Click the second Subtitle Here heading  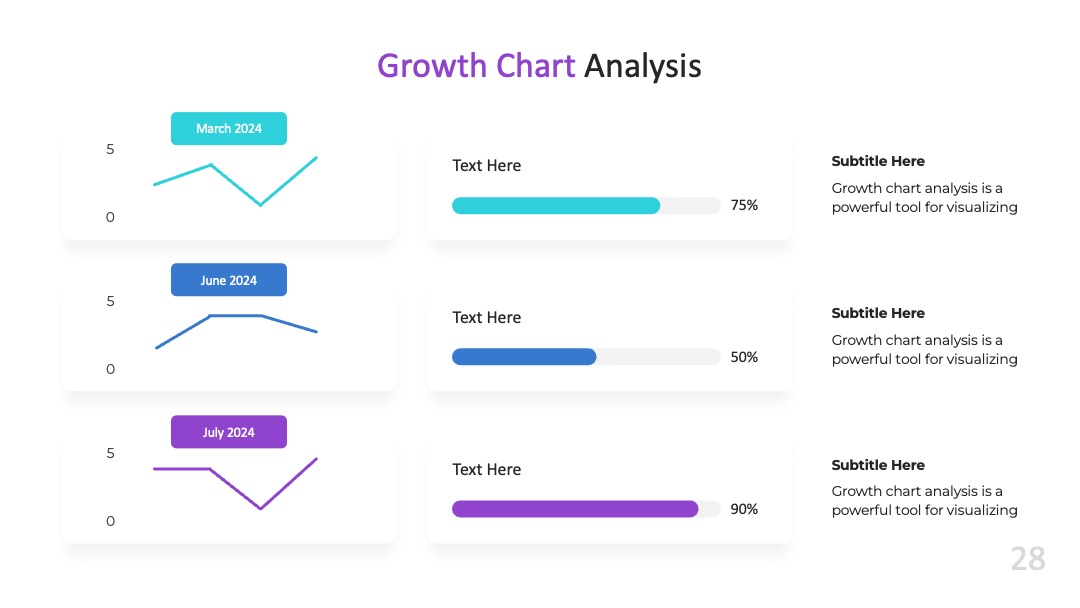coord(878,313)
